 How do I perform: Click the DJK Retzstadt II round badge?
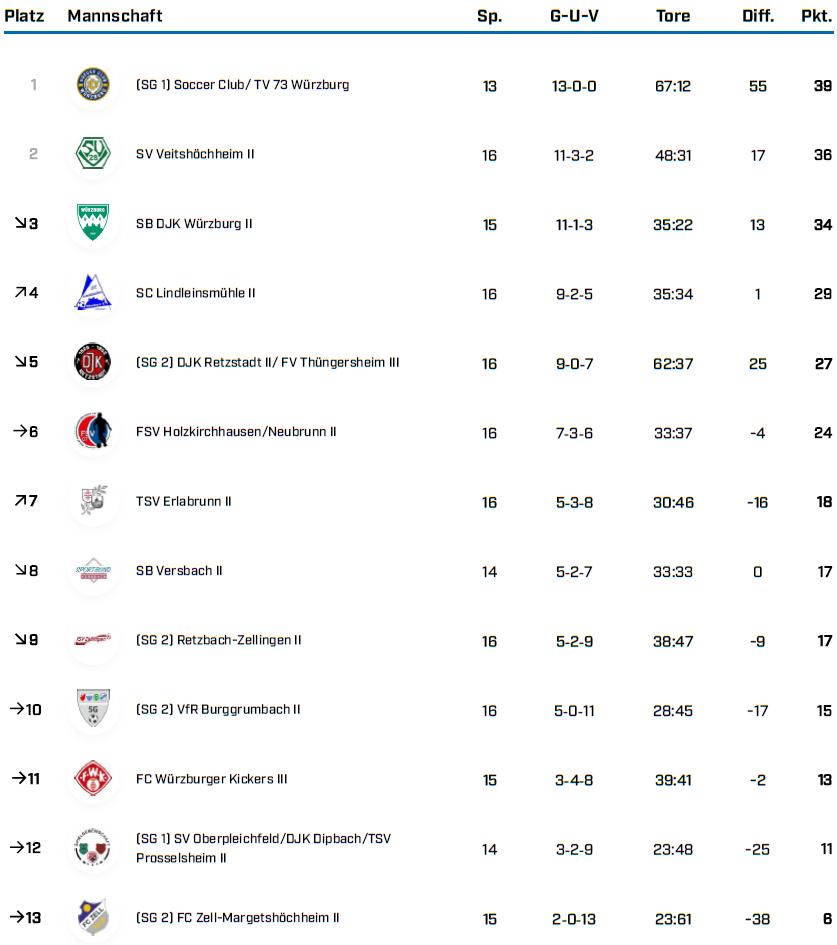[93, 363]
